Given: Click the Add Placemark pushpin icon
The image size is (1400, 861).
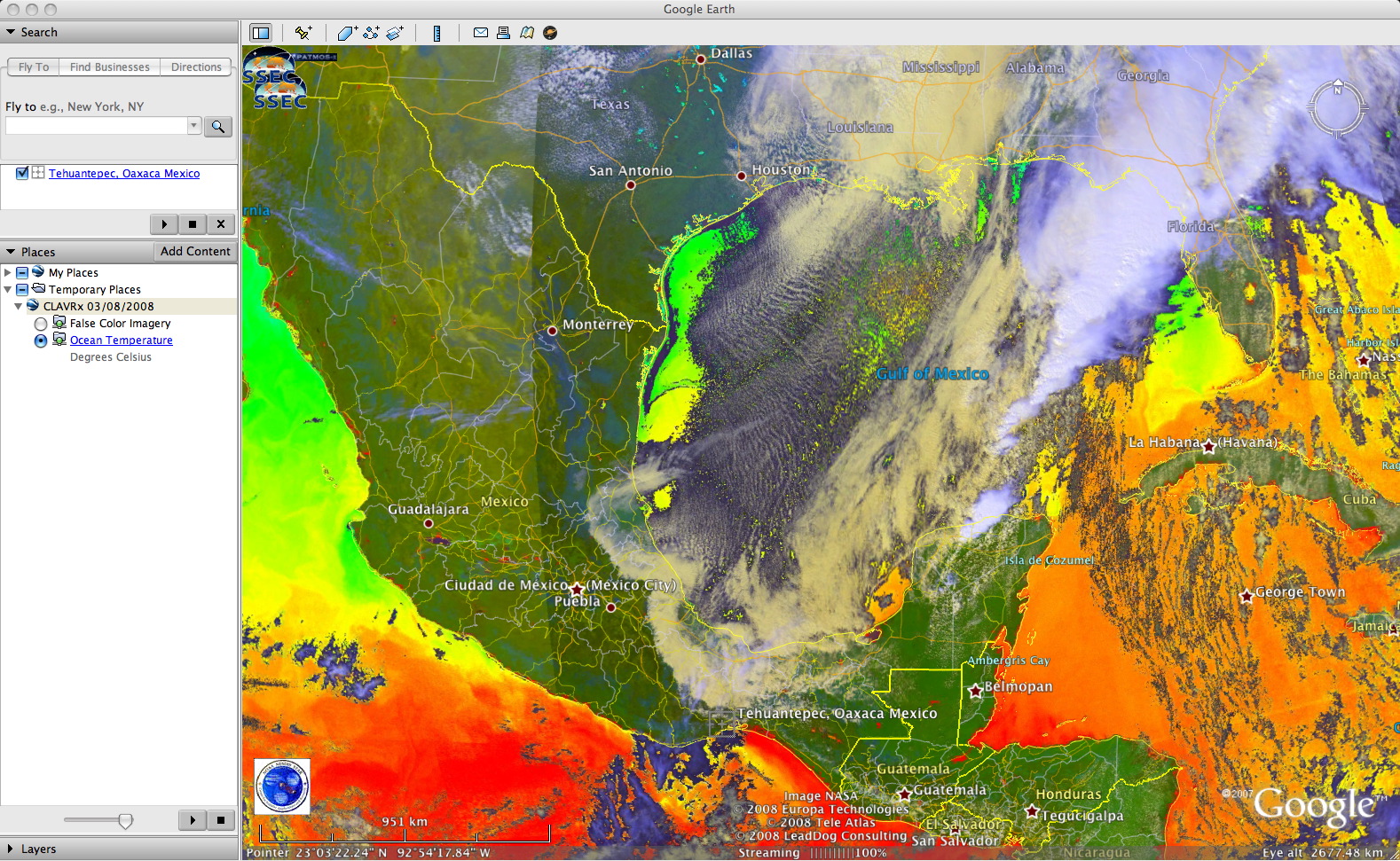Looking at the screenshot, I should [303, 33].
